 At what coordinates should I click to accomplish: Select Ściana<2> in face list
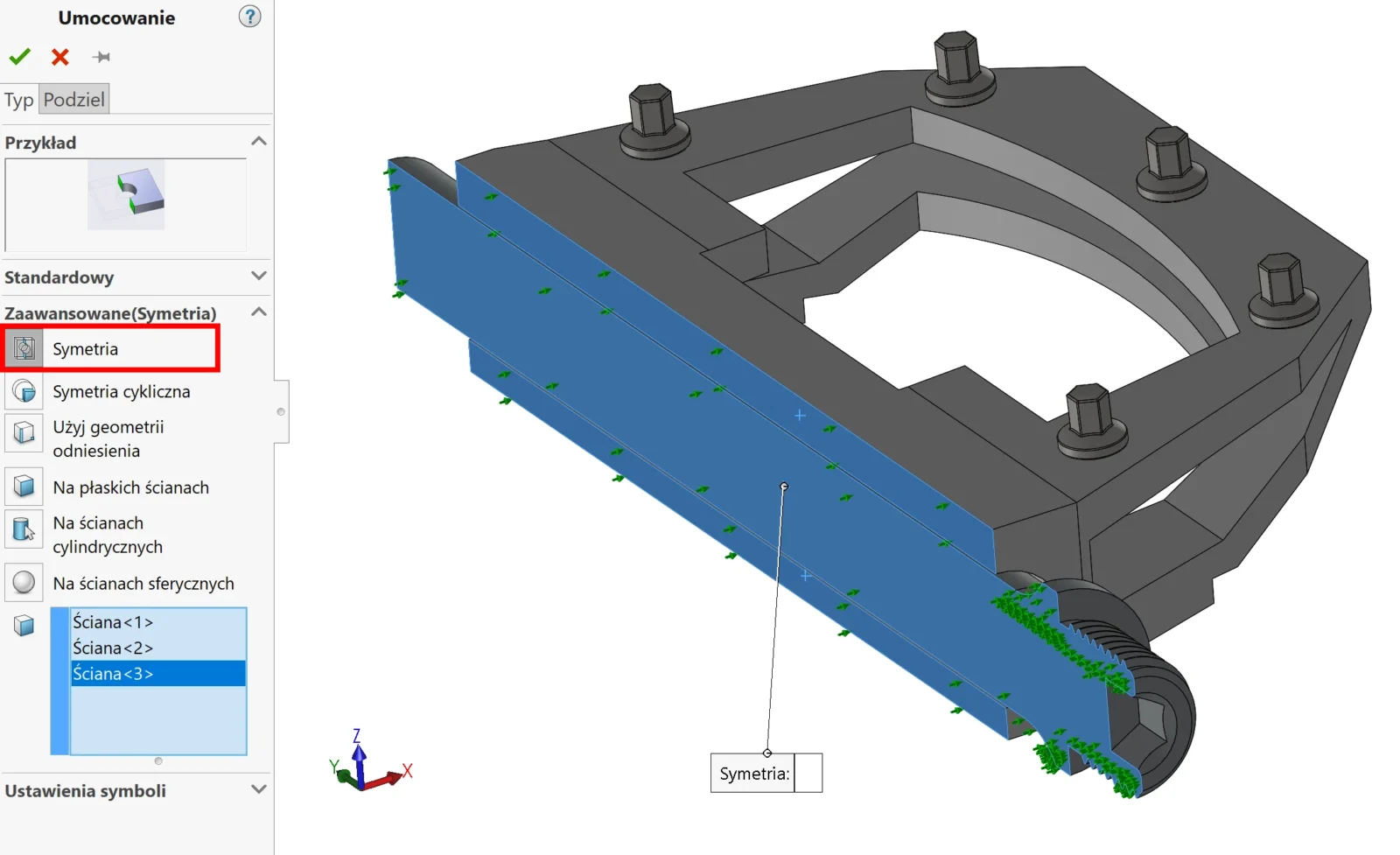point(158,648)
